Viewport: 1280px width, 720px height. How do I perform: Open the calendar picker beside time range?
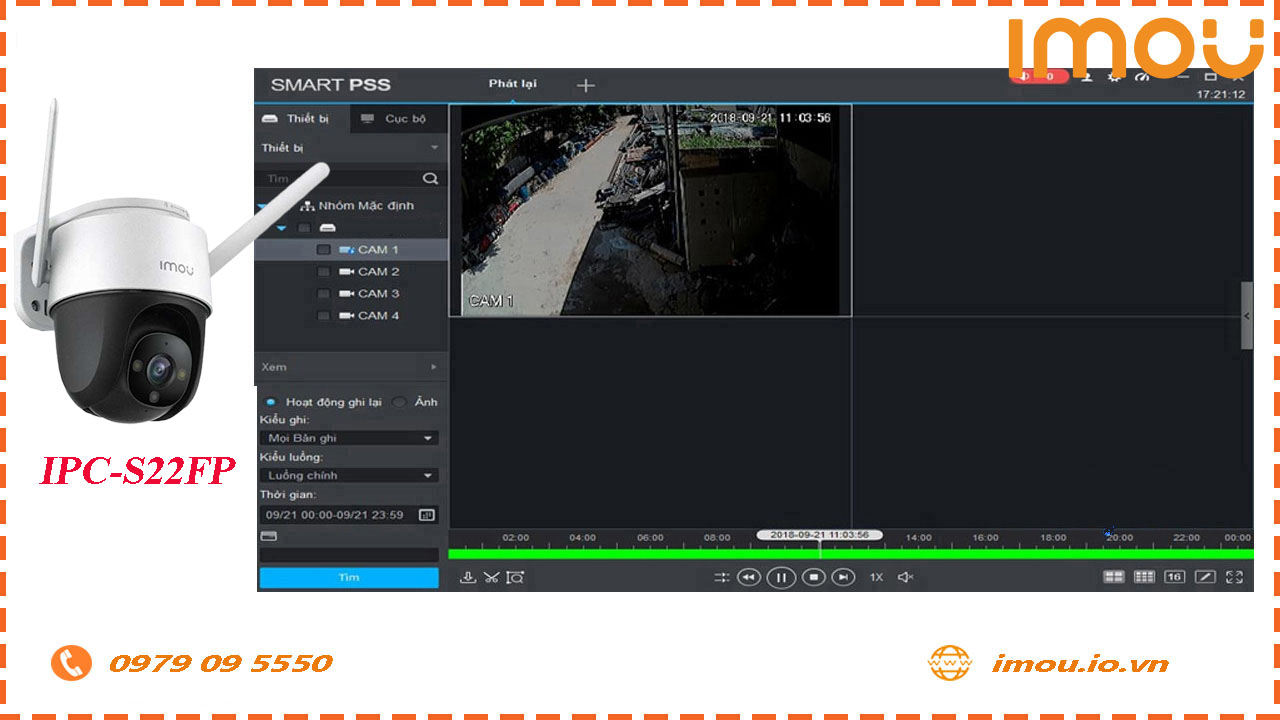[x=427, y=515]
